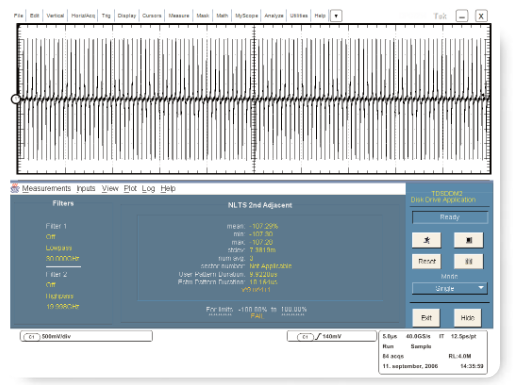
Task: Click the Reset button
Action: 426,261
